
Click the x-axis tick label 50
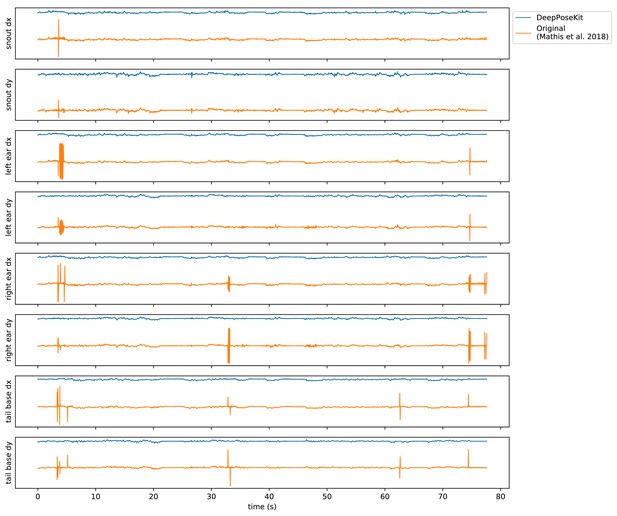[327, 496]
